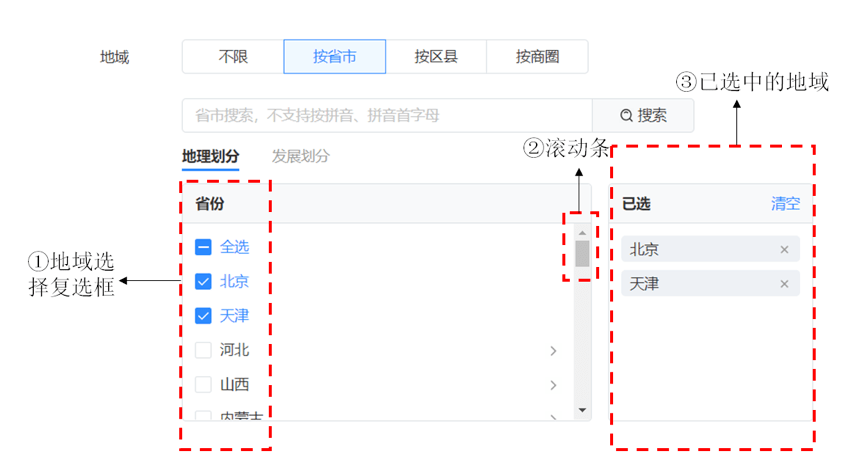Click the 北京 tag in selected panel
The height and width of the screenshot is (470, 864).
710,249
